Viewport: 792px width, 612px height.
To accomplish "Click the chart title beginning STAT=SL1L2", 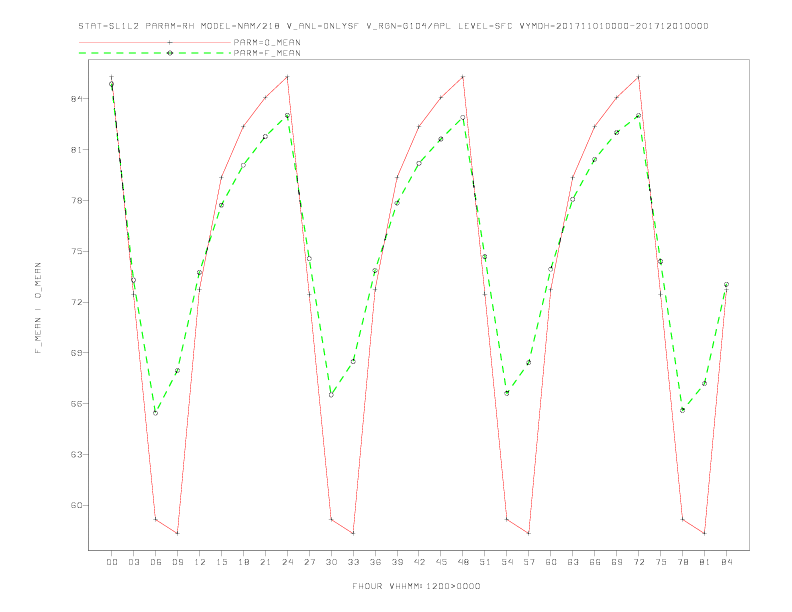I will point(393,26).
